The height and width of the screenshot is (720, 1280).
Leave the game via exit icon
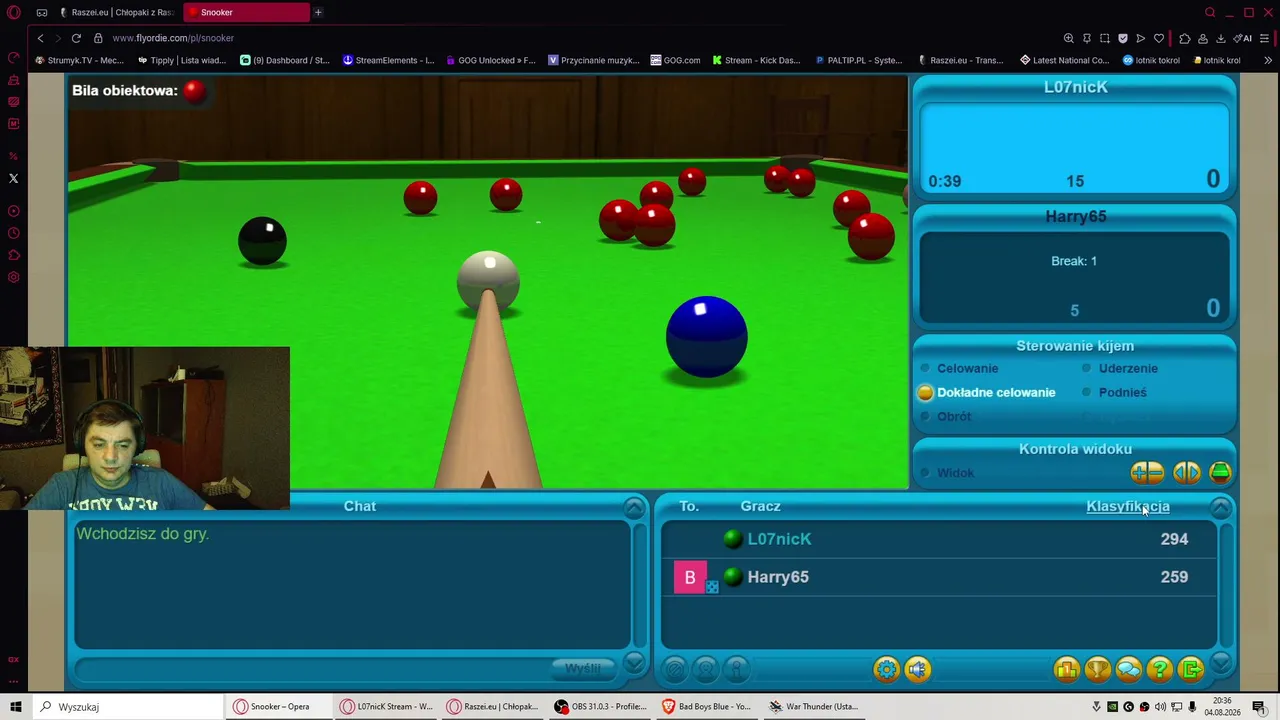point(1190,669)
